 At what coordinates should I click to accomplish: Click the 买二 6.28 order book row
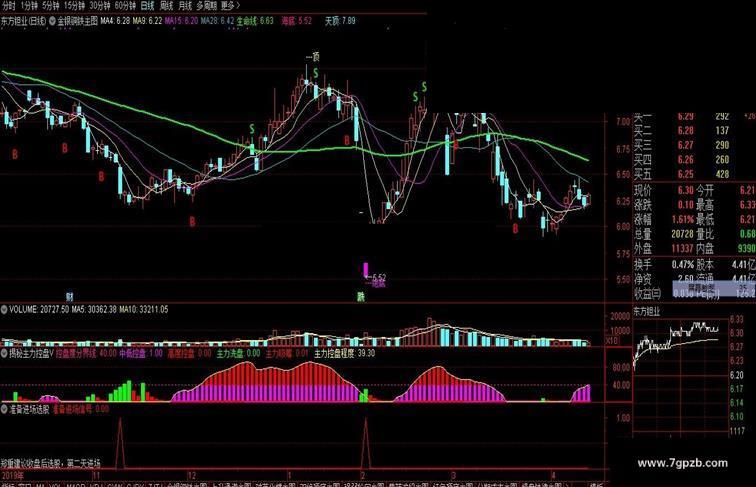point(694,131)
